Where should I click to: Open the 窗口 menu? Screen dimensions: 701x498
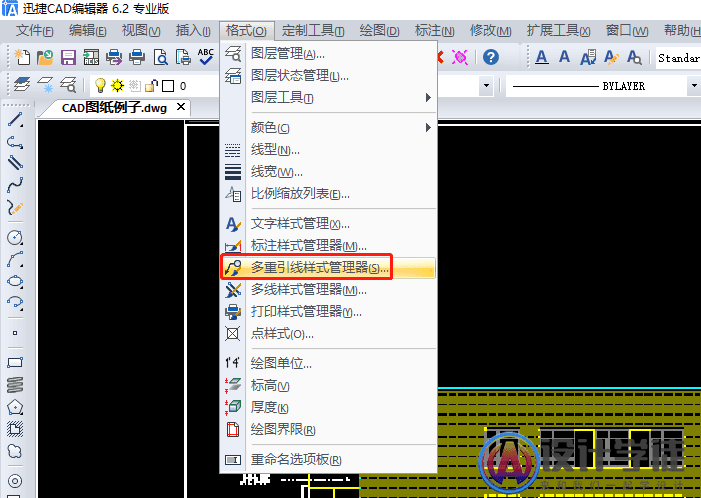tap(627, 31)
